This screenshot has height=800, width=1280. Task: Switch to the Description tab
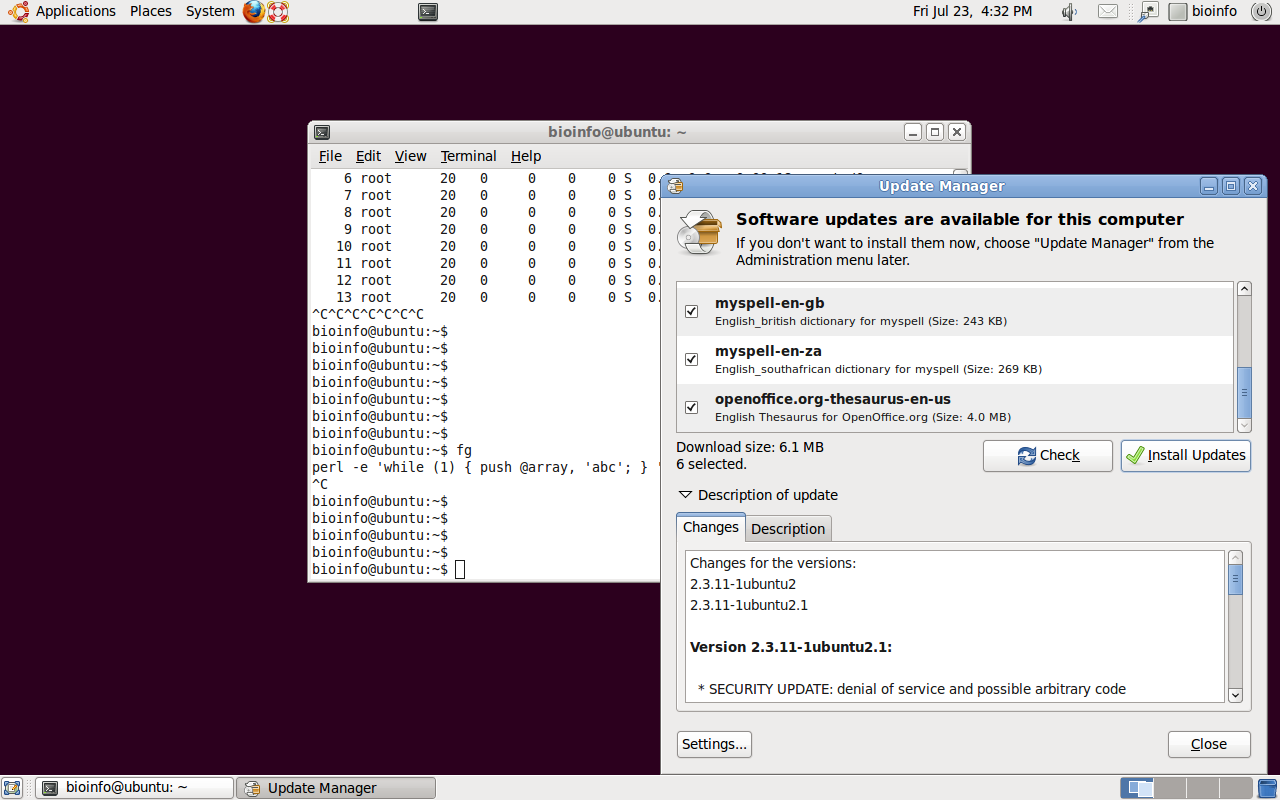[x=788, y=529]
